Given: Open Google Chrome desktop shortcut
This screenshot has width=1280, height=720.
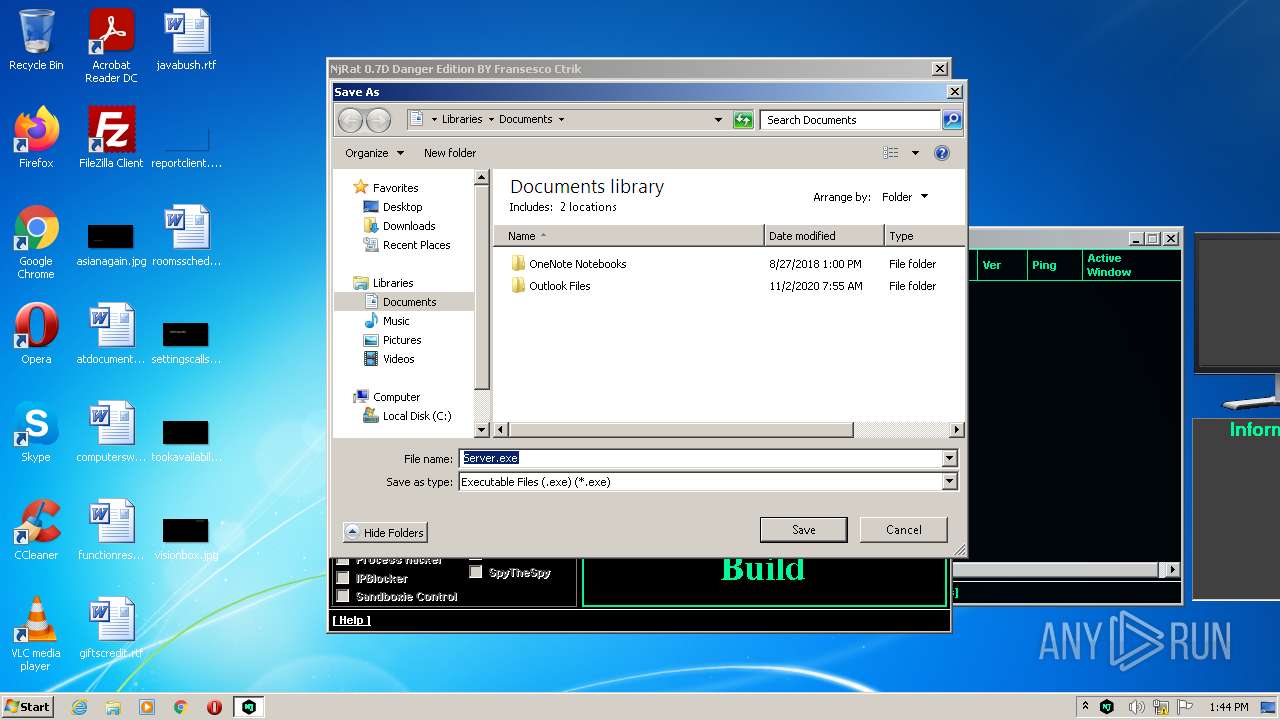Looking at the screenshot, I should tap(36, 242).
